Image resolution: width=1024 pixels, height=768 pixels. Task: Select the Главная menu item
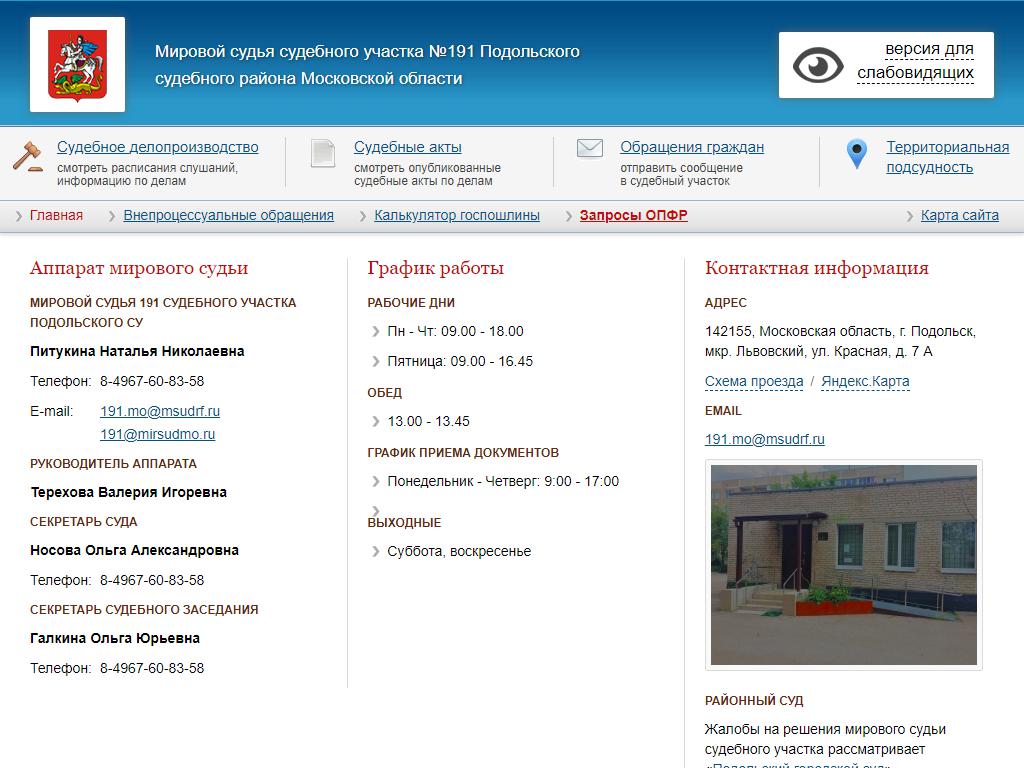coord(56,215)
